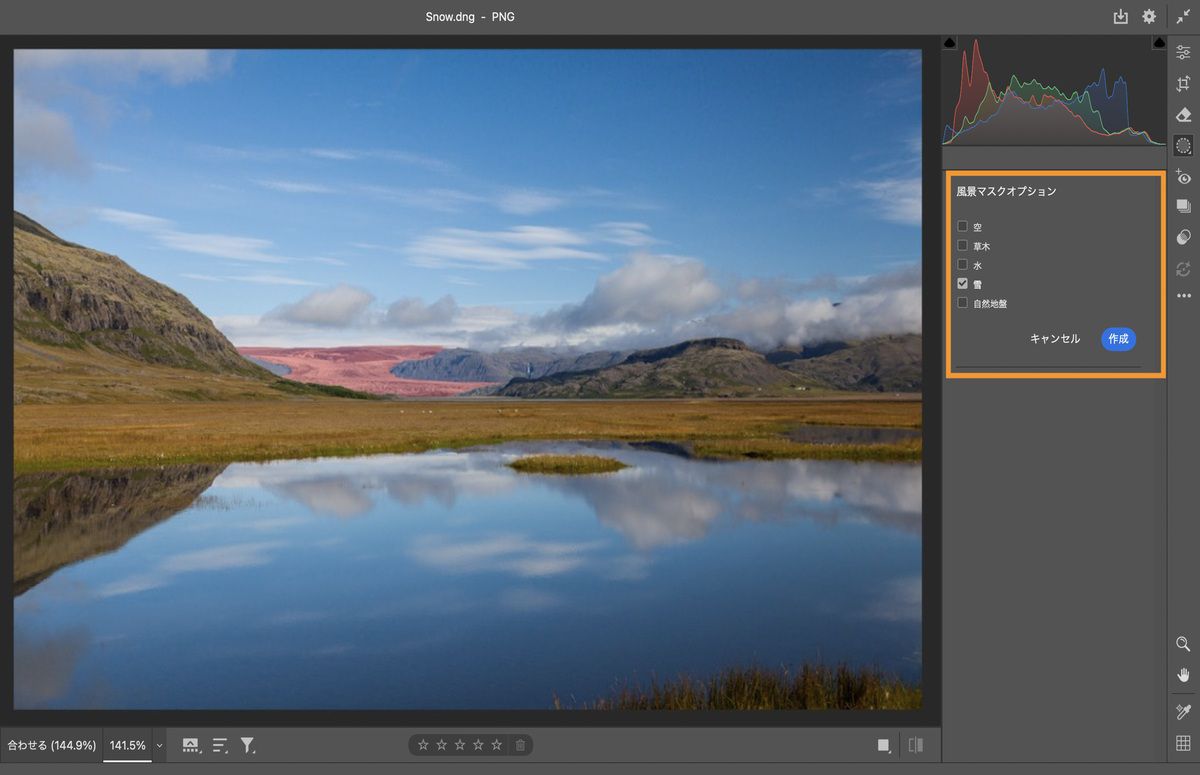
Task: Select the Hand pan tool
Action: coord(1184,674)
